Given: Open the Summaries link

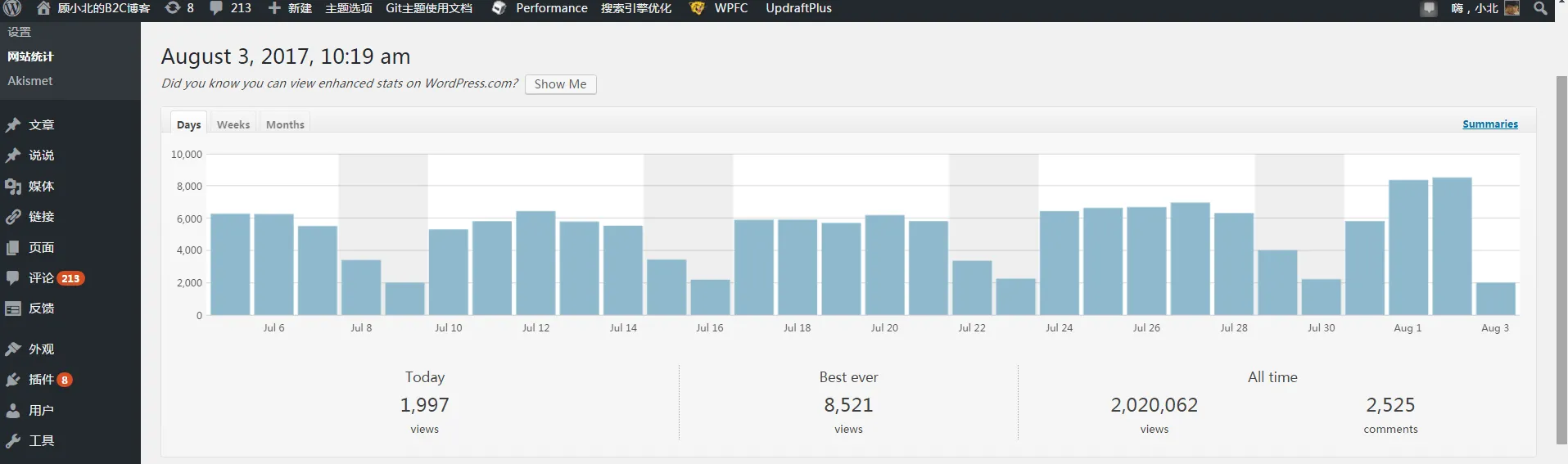Looking at the screenshot, I should [1490, 124].
